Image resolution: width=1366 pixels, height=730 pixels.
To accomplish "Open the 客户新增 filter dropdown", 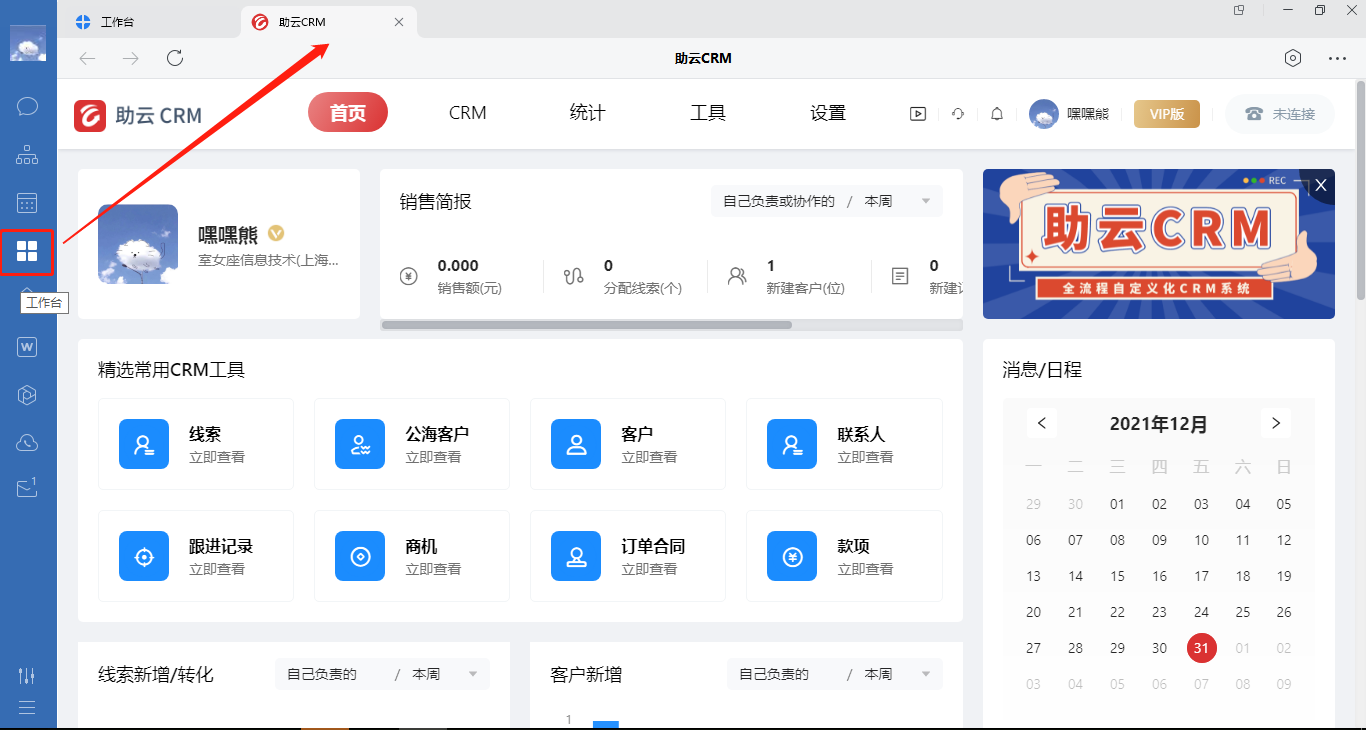I will pyautogui.click(x=834, y=674).
